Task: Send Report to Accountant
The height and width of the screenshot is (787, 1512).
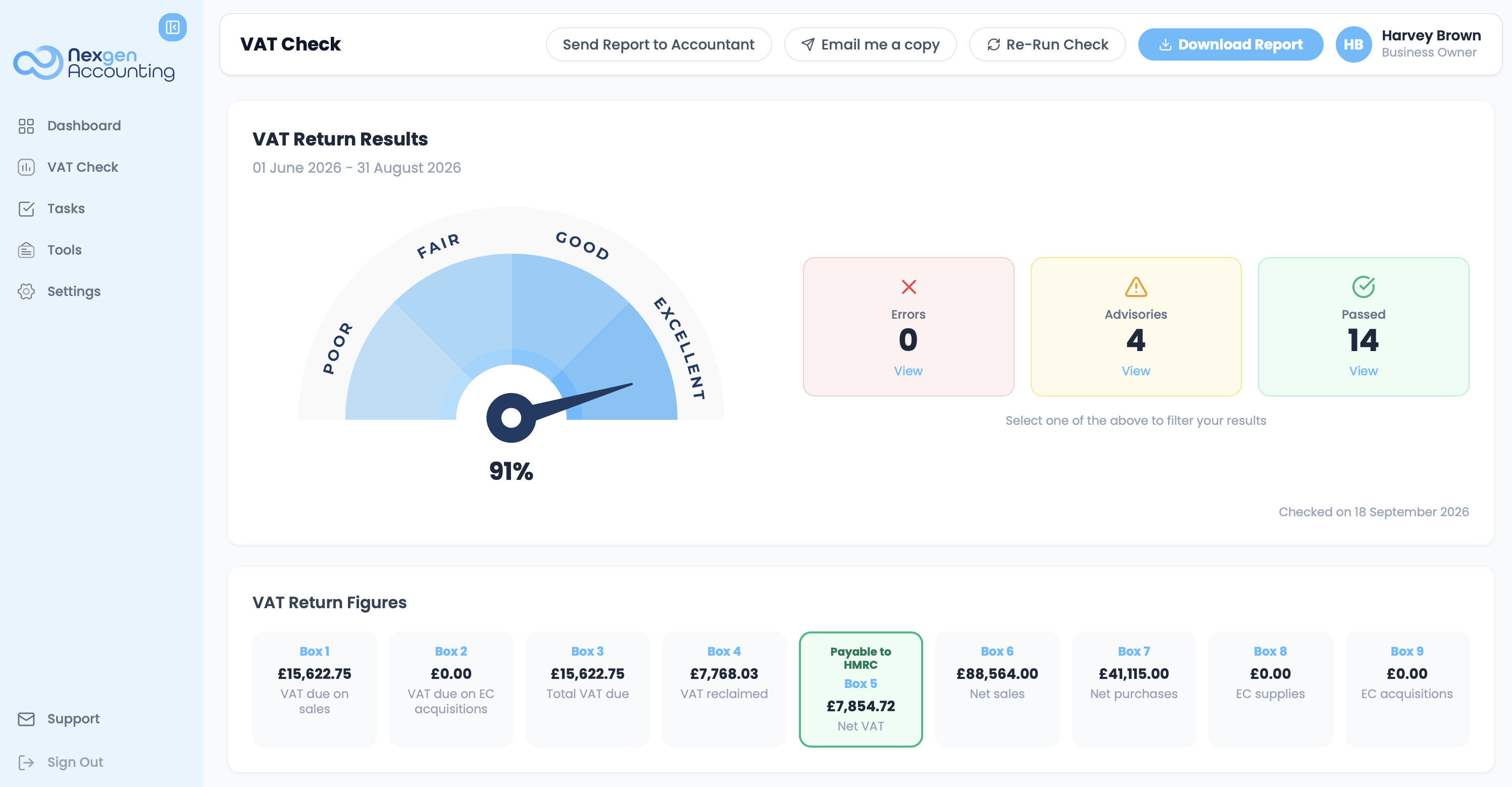Action: pos(658,44)
